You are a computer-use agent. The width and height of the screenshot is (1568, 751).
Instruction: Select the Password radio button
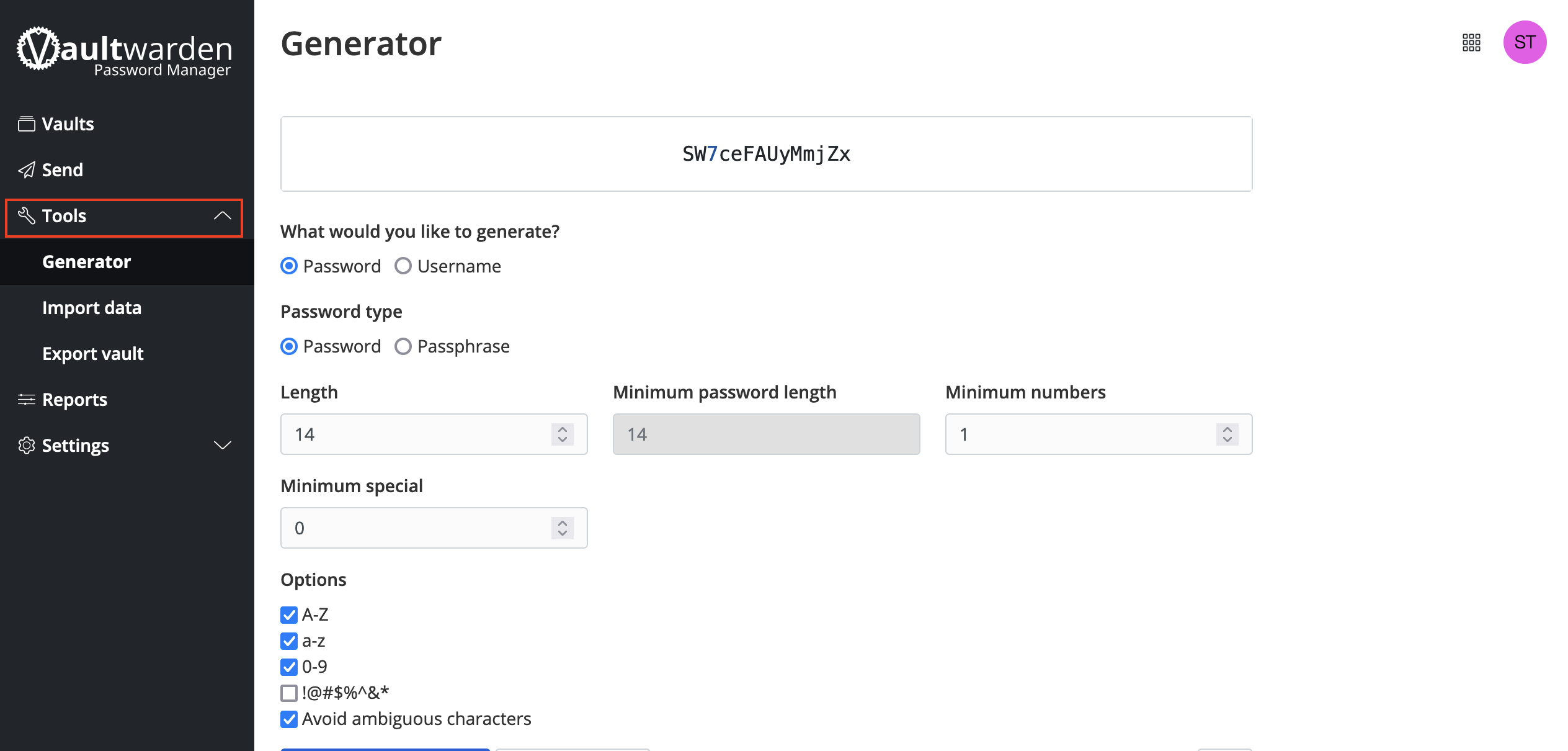tap(289, 266)
